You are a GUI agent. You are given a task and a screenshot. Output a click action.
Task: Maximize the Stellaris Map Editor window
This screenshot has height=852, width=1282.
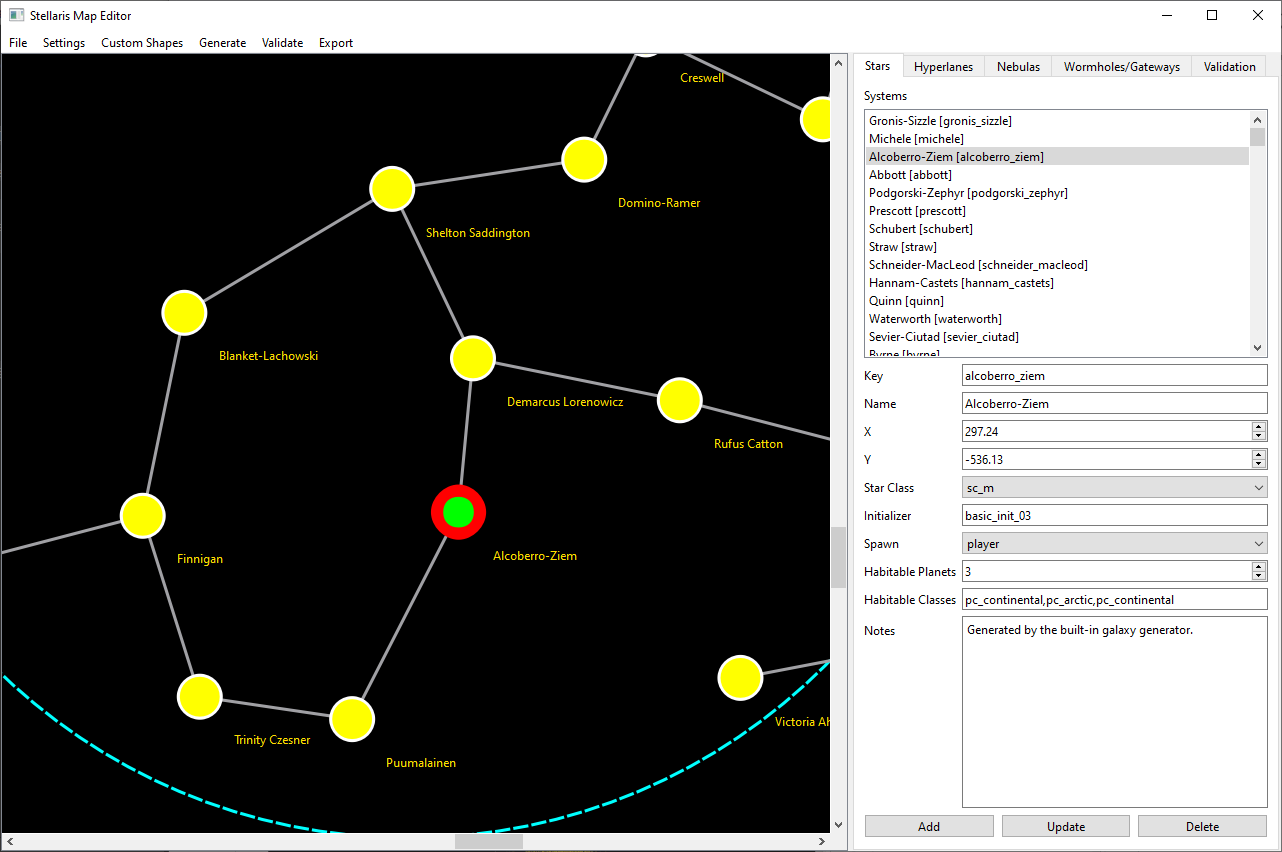tap(1212, 15)
